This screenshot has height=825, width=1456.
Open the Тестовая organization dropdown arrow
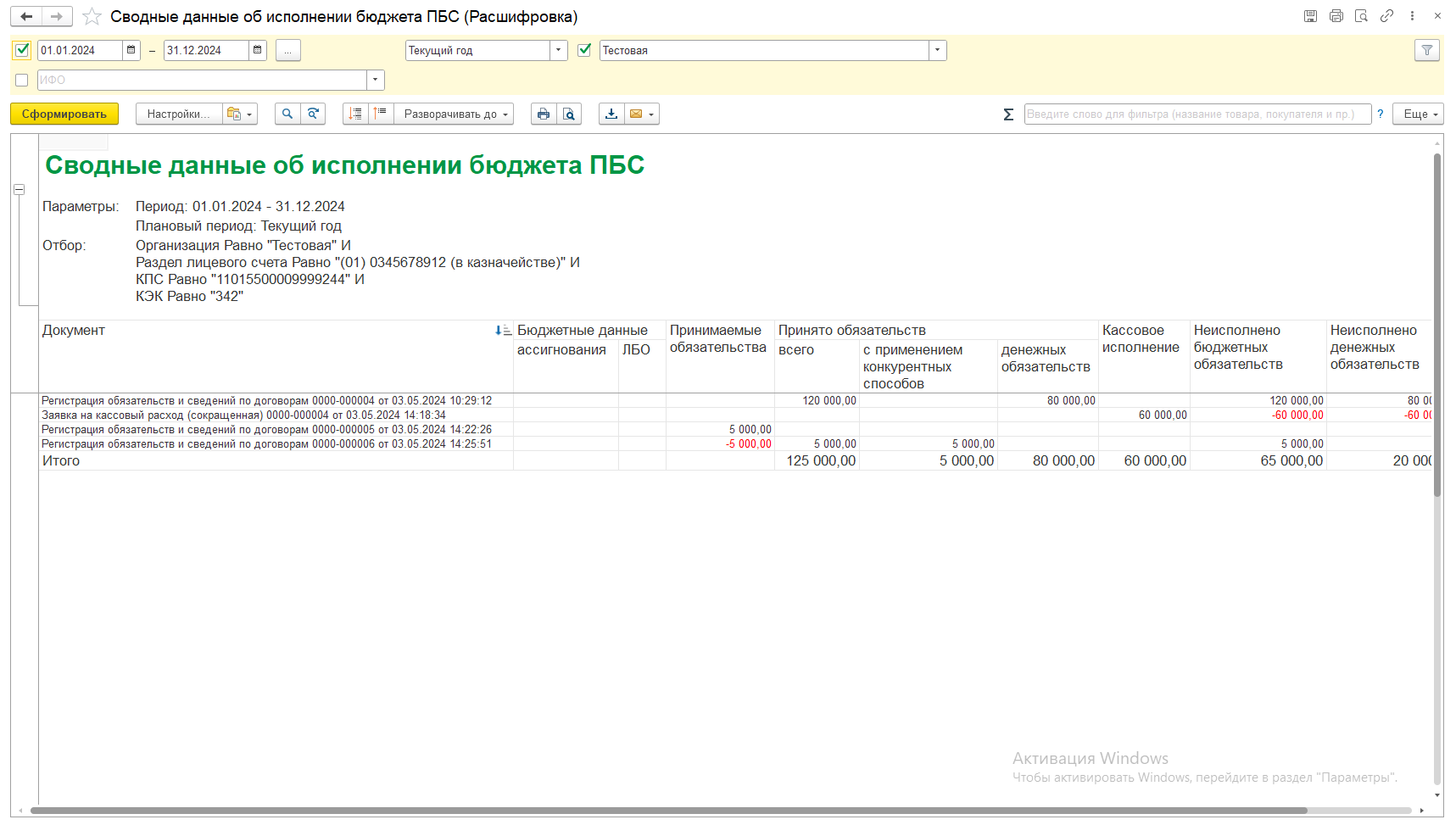click(937, 50)
